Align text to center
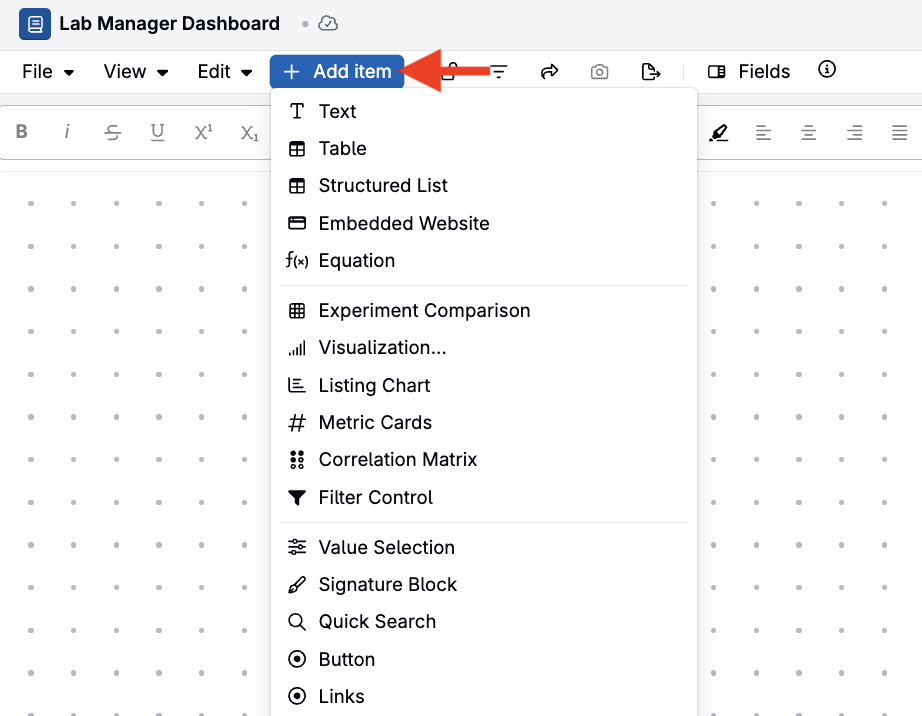Screen dimensions: 922x716 pos(809,133)
